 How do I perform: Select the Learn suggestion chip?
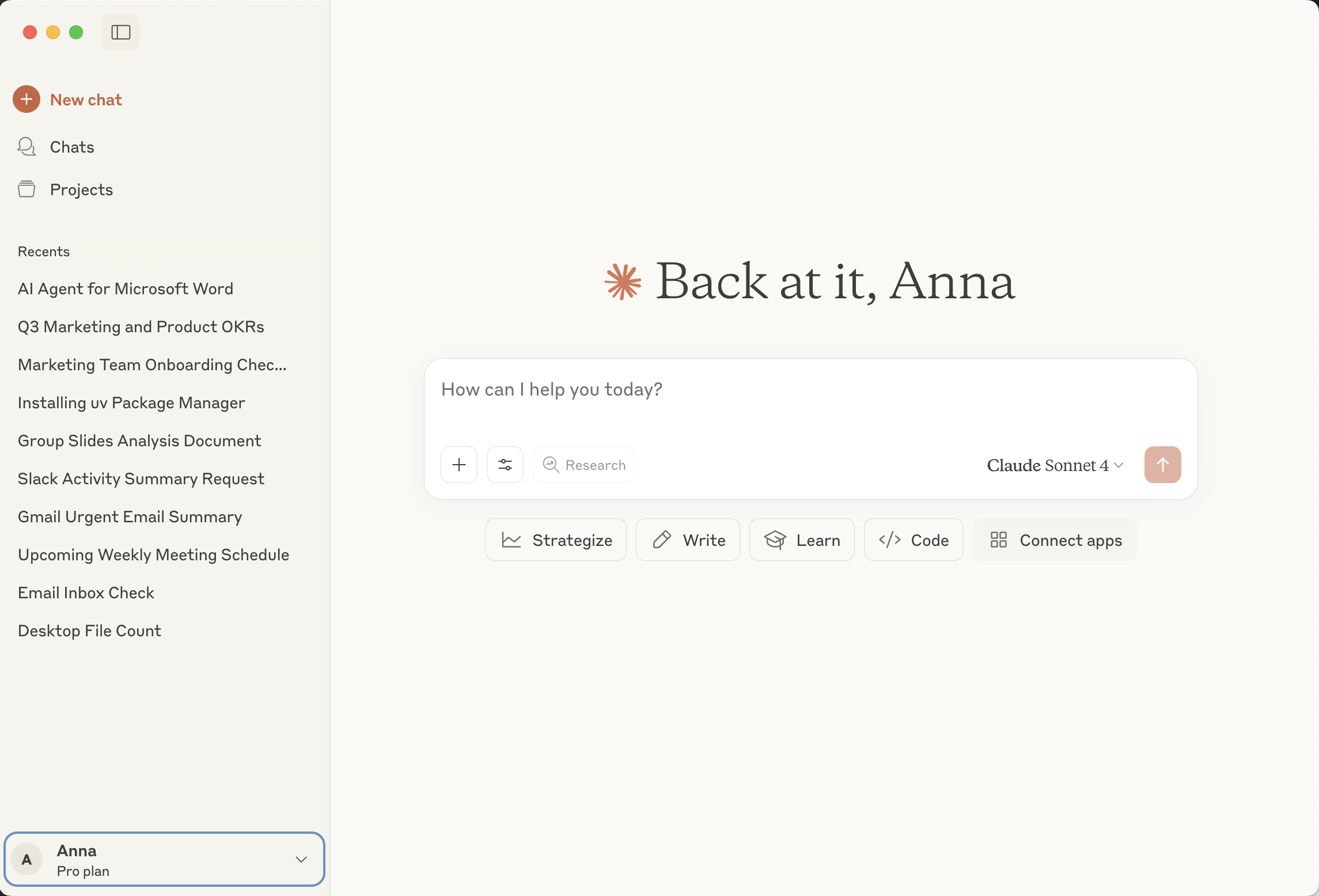(802, 540)
